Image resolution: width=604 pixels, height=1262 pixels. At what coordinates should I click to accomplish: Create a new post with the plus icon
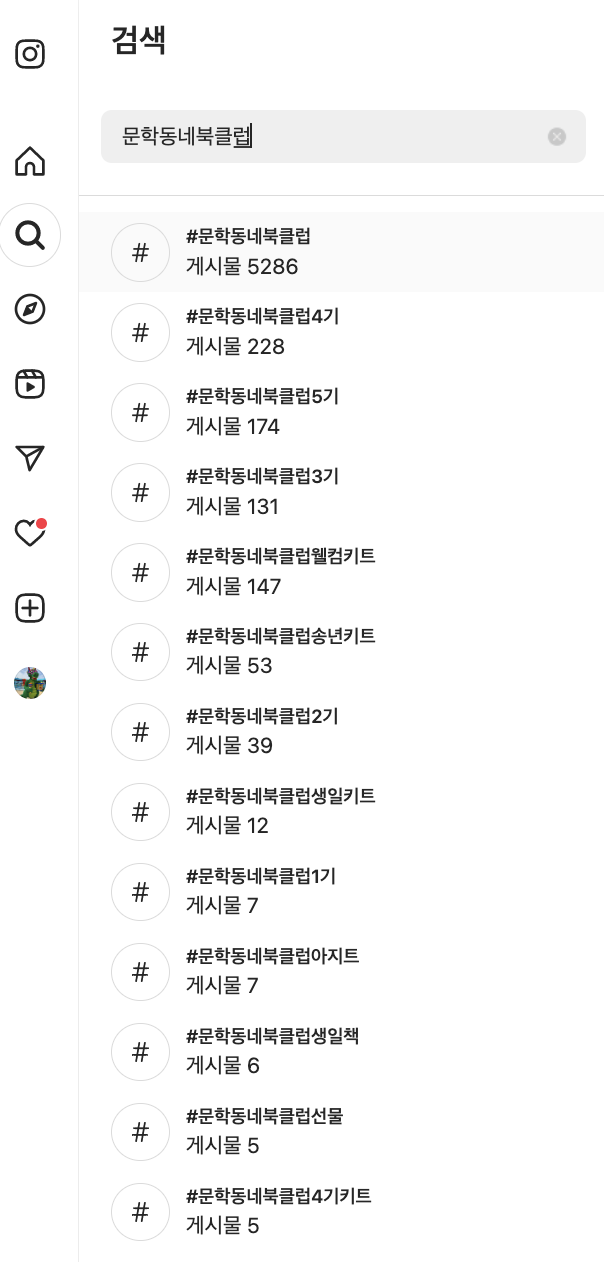click(x=30, y=608)
